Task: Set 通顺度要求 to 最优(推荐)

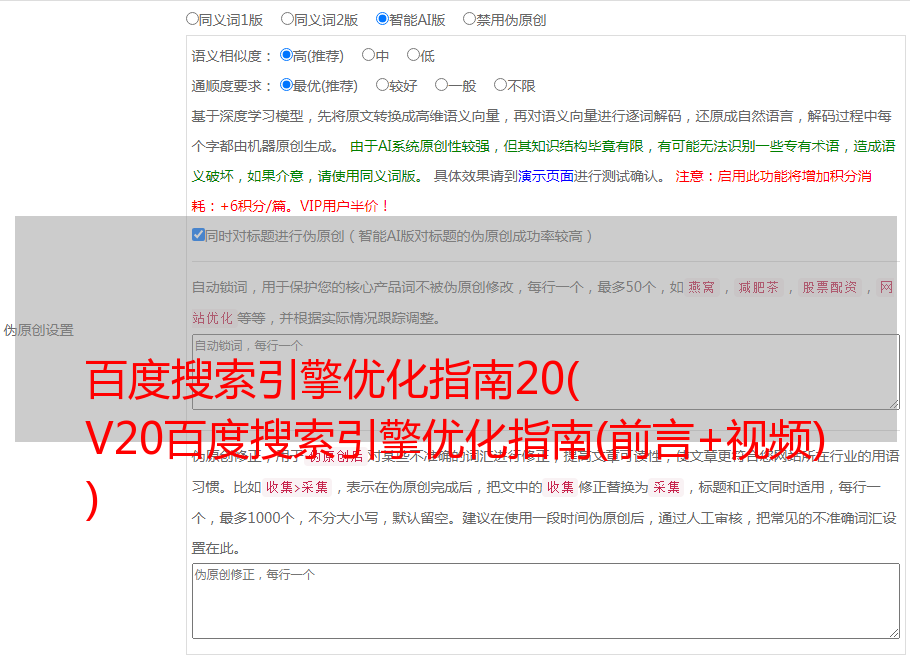Action: 286,85
